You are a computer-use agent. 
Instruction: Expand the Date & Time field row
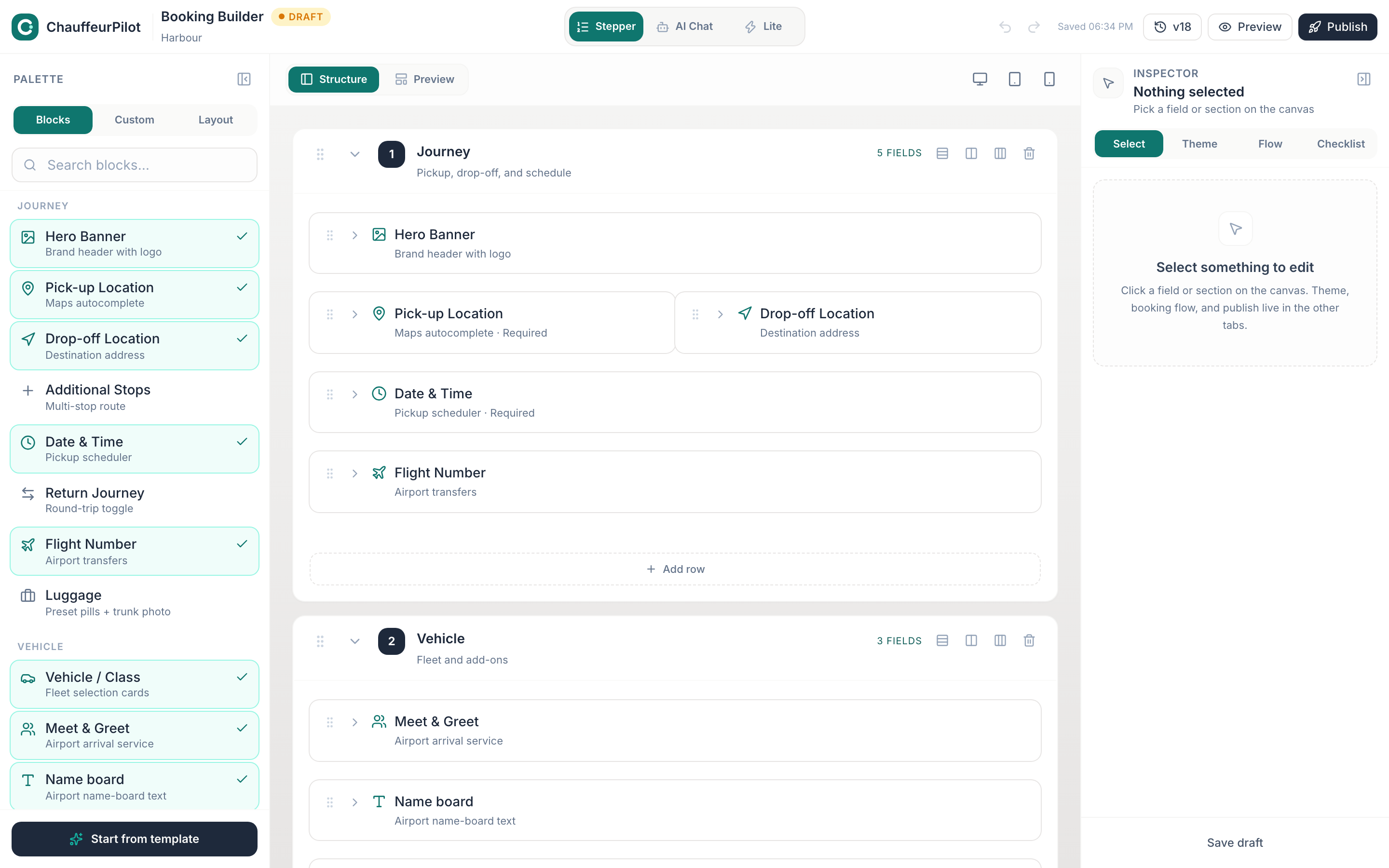click(x=354, y=394)
